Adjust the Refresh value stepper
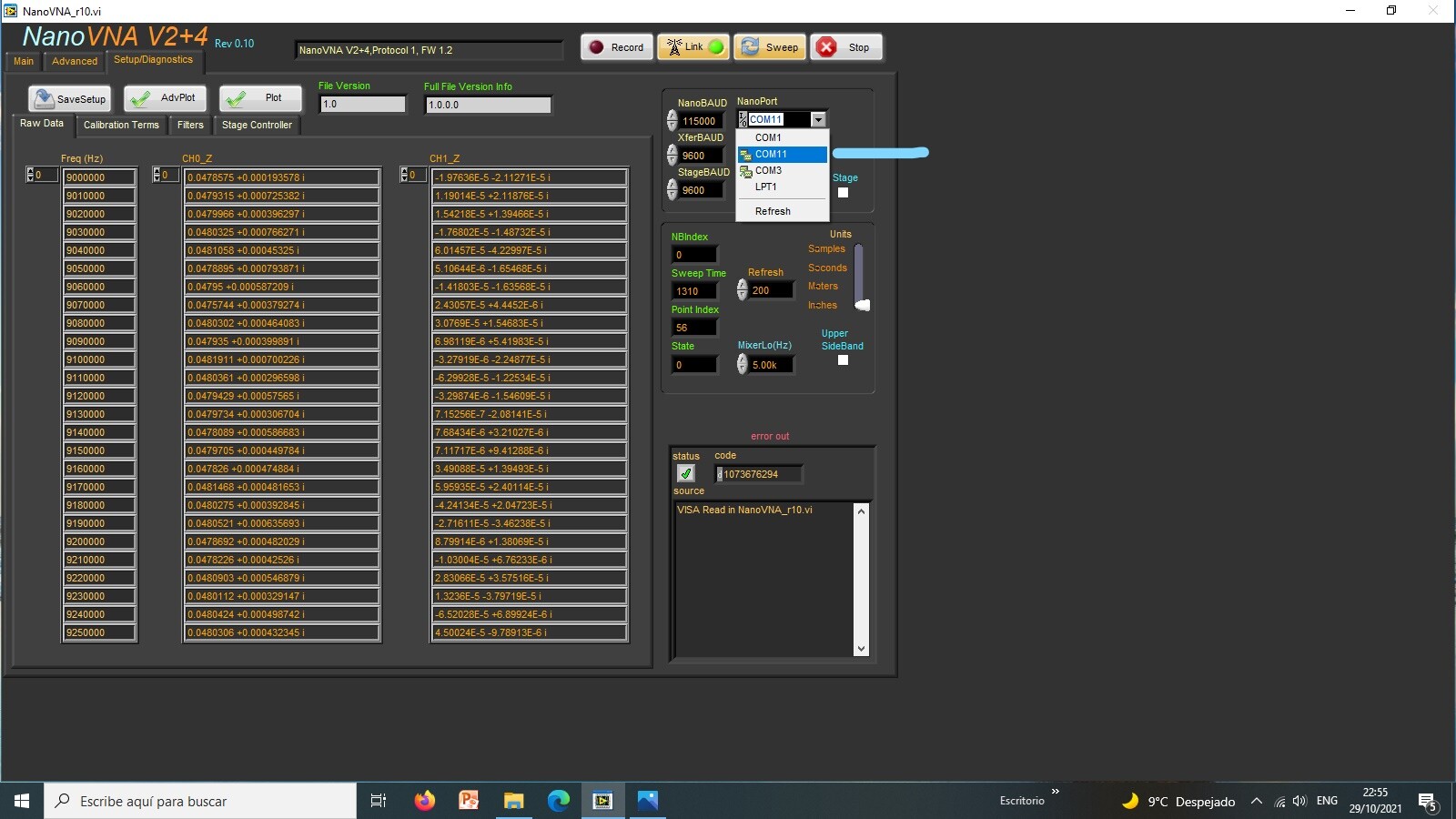The image size is (1456, 819). coord(742,289)
